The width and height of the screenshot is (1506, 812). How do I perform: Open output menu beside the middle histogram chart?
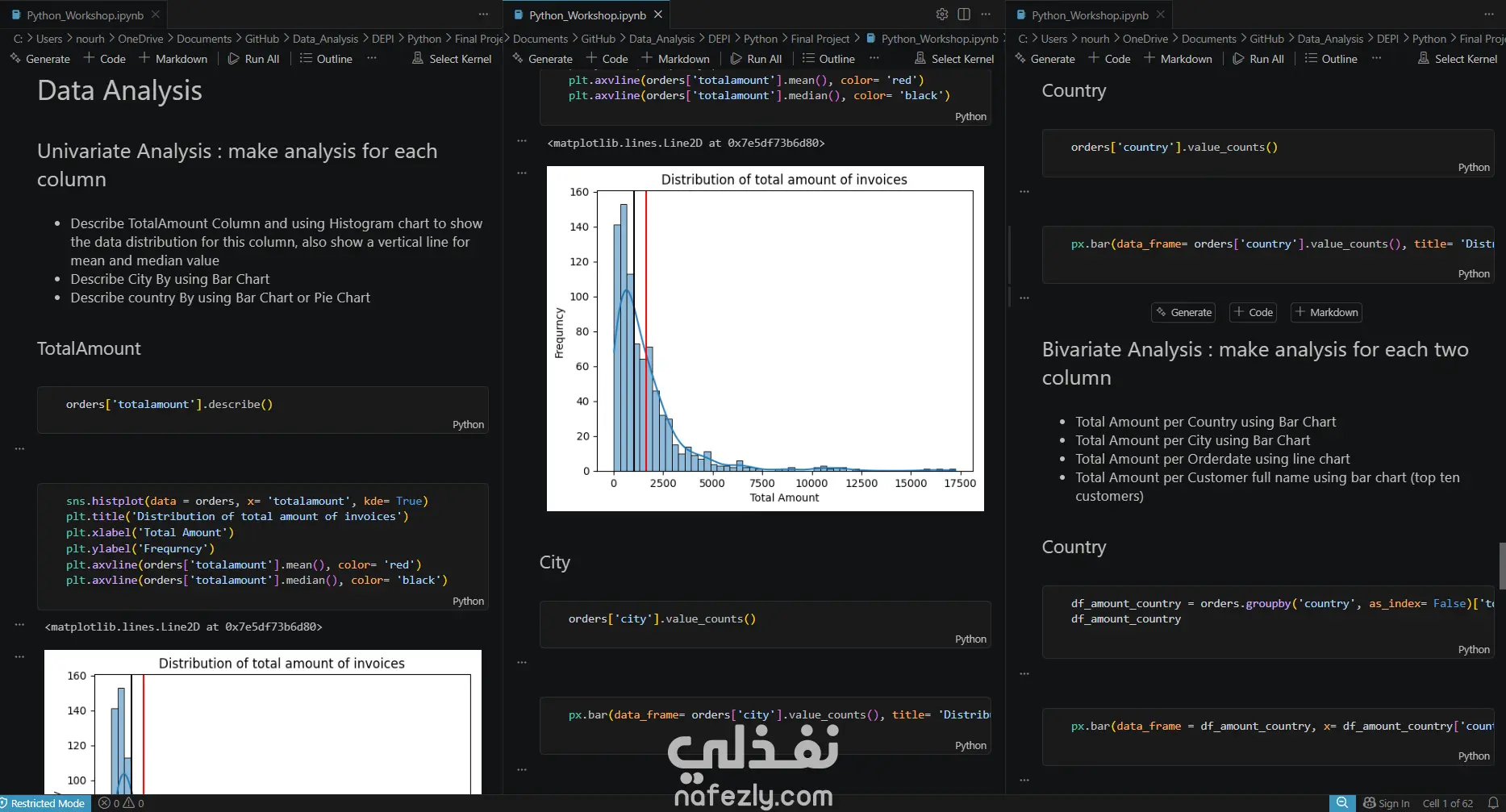click(522, 173)
